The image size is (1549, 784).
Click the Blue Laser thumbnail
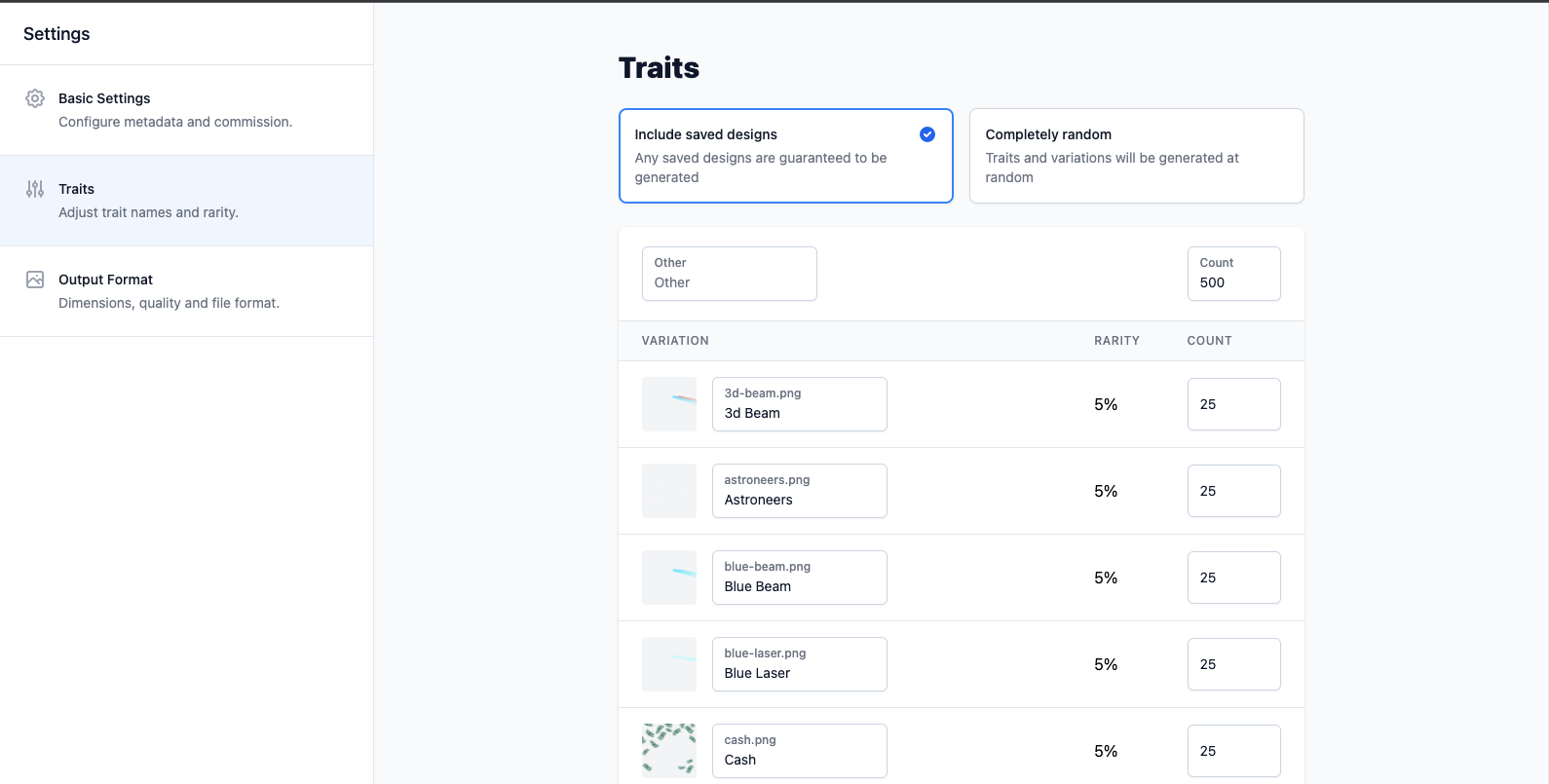669,664
